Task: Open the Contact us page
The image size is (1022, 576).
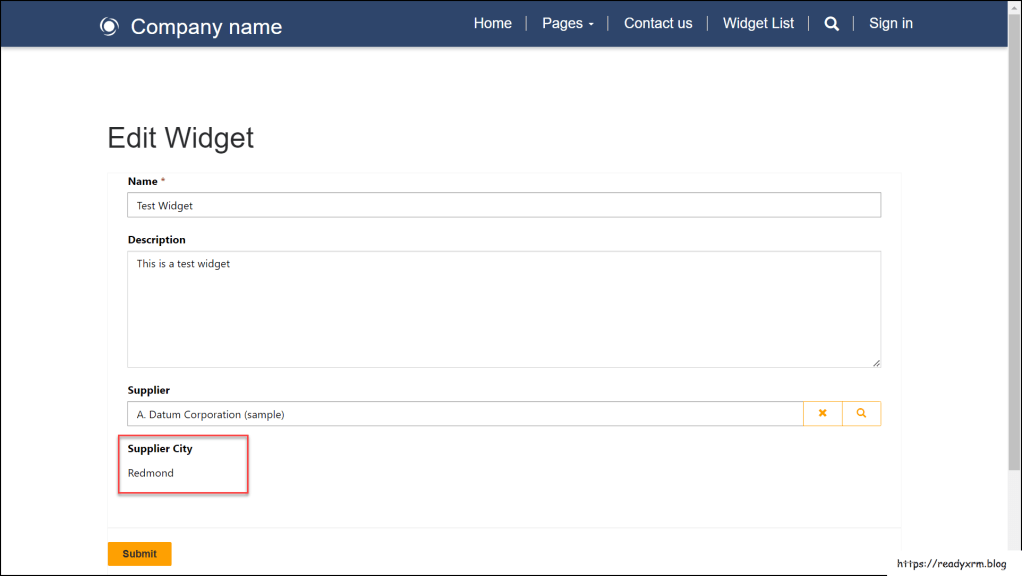Action: [657, 24]
